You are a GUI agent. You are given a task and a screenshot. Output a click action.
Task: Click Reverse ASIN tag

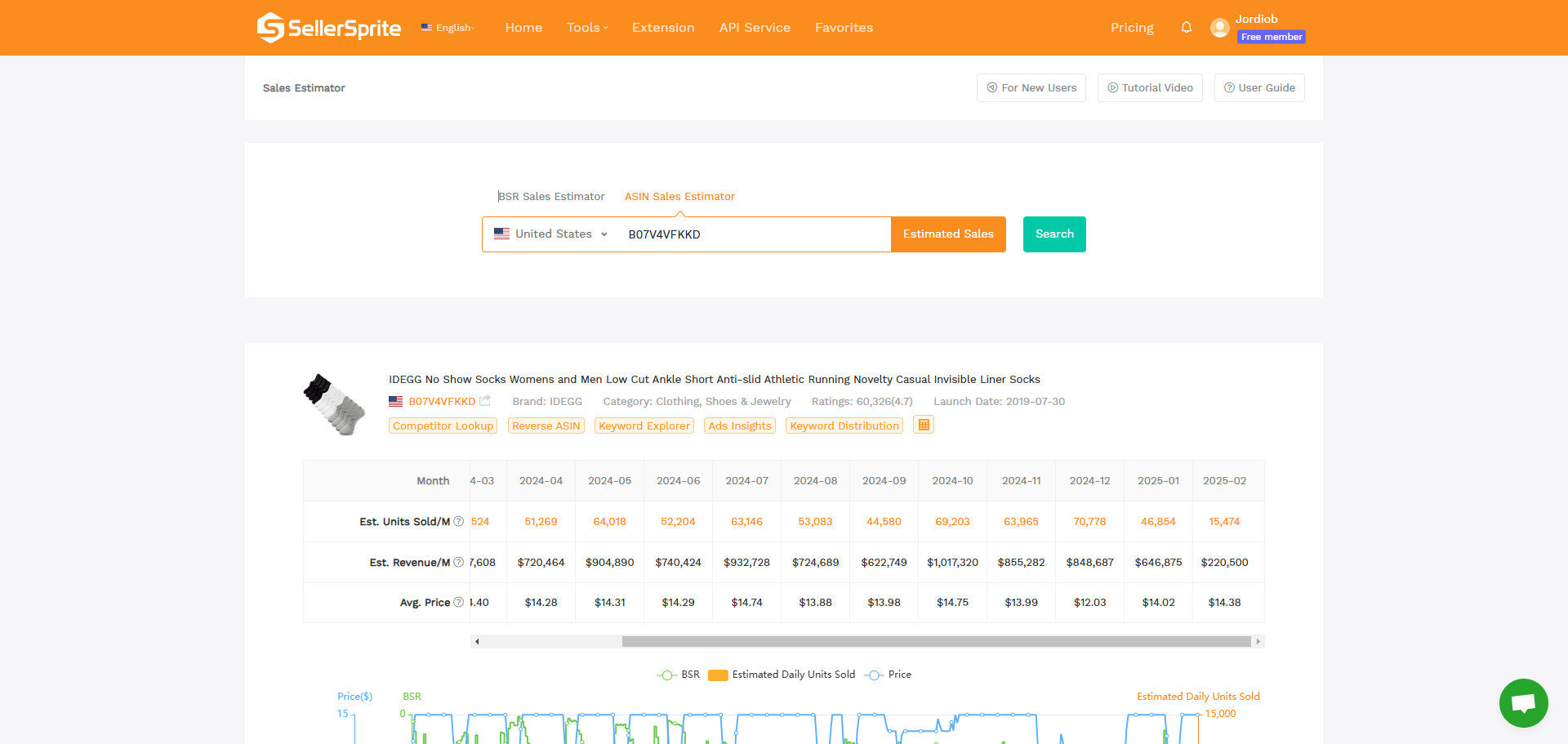(x=546, y=425)
